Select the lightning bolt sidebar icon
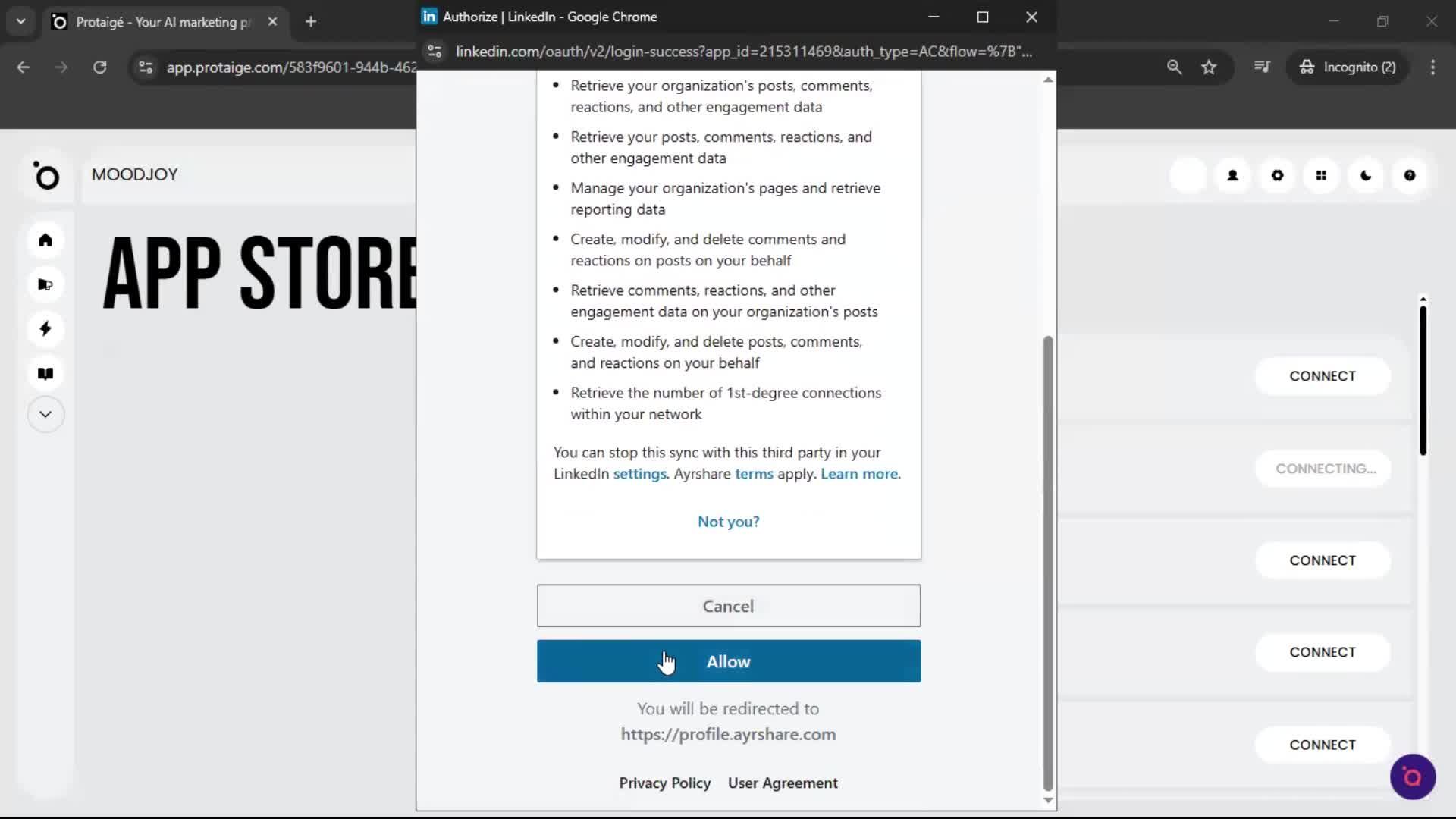The image size is (1456, 819). pos(45,328)
